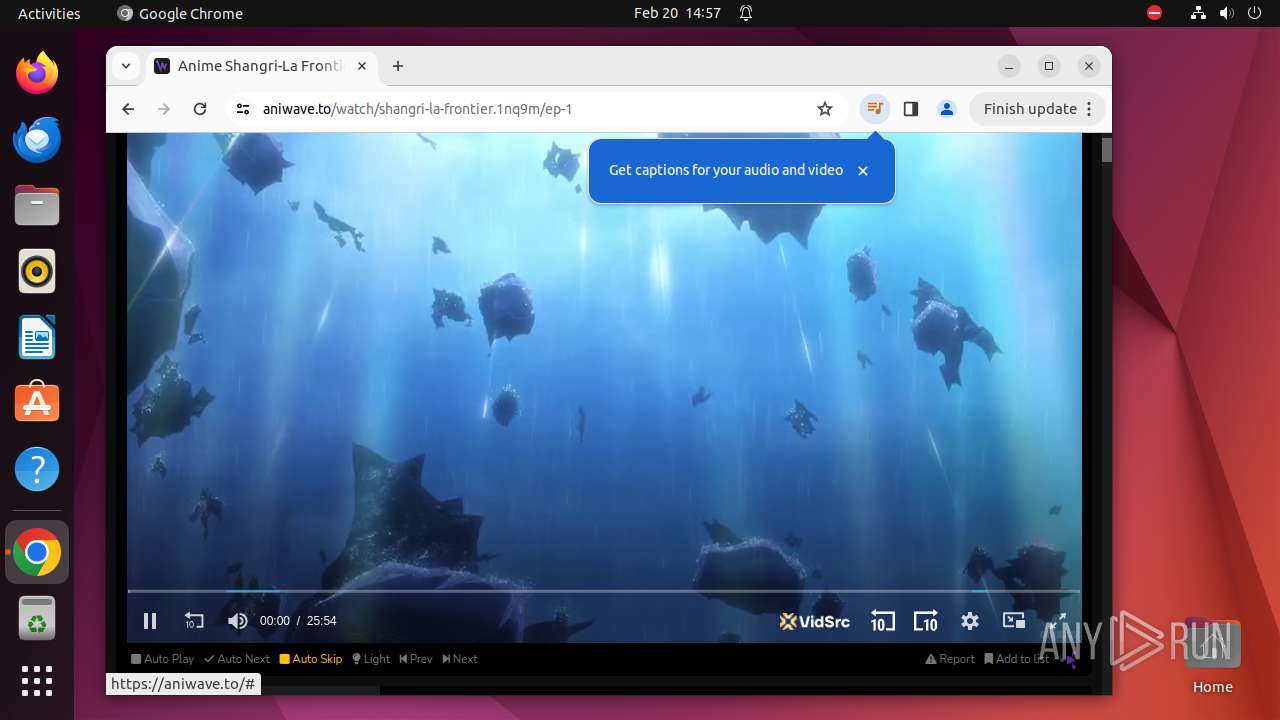Open the tab search dropdown
1280x720 pixels.
[125, 66]
